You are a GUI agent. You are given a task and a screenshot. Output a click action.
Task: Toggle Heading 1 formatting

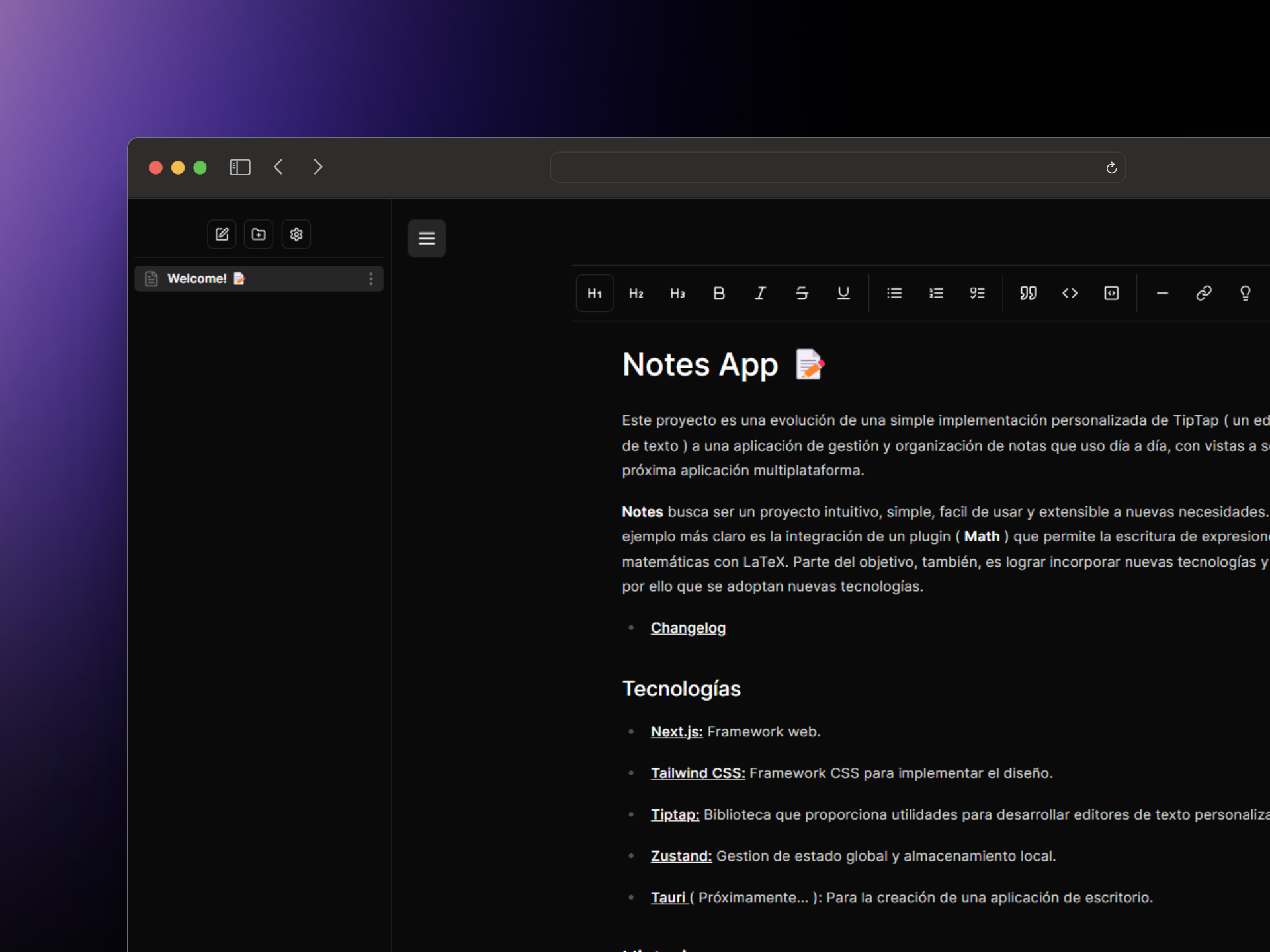[x=595, y=293]
